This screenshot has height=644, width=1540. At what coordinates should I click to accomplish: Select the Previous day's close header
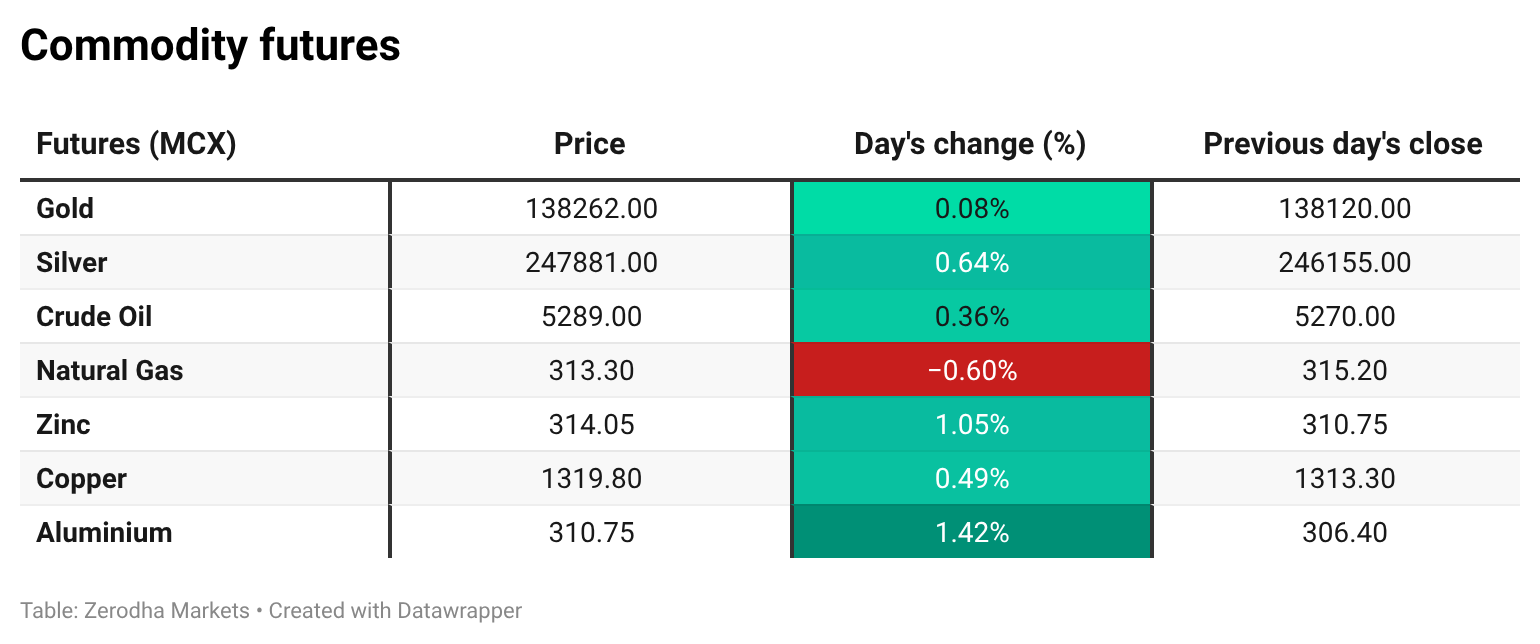pyautogui.click(x=1342, y=144)
